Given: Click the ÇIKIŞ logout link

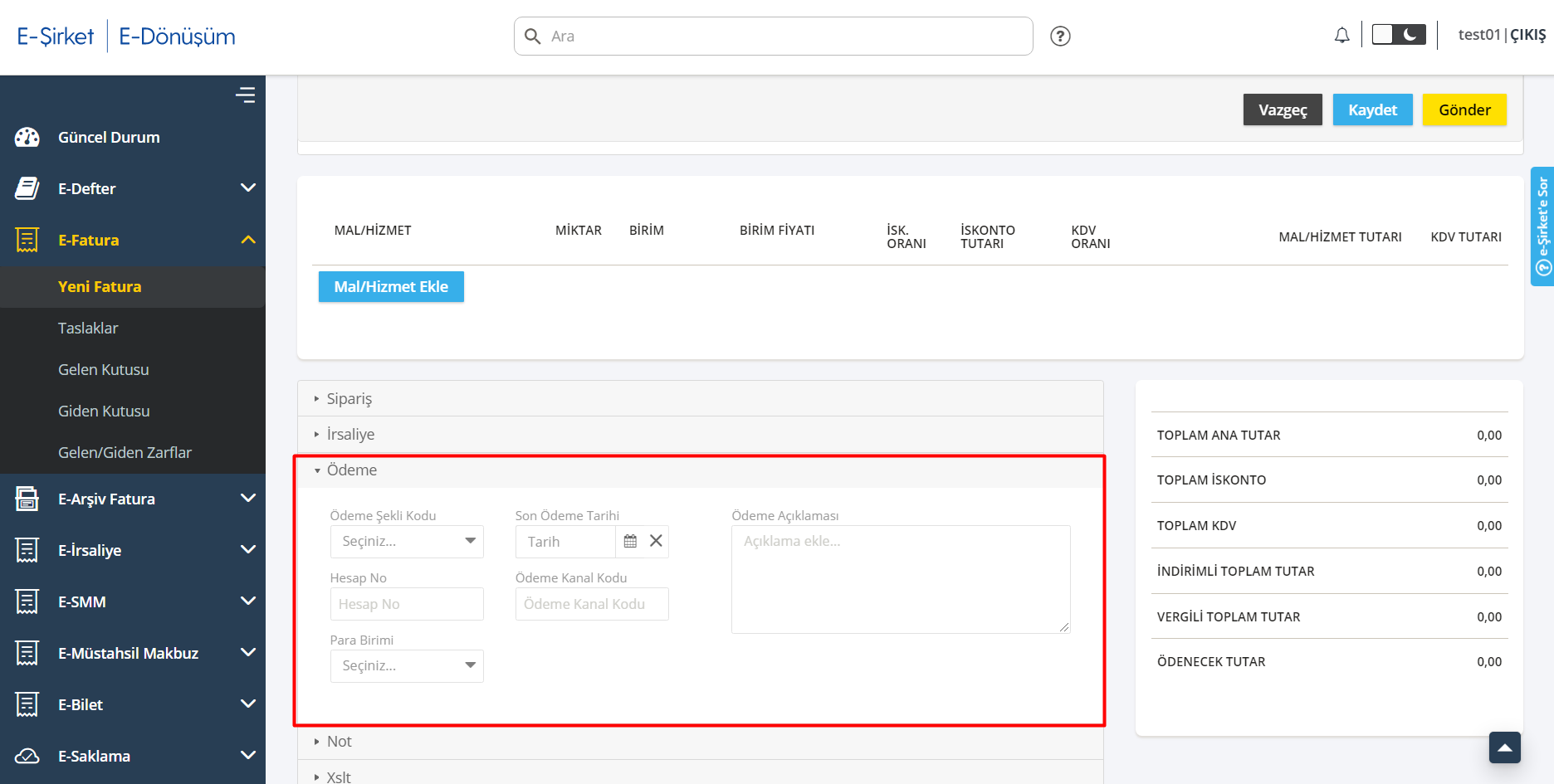Looking at the screenshot, I should (1528, 35).
